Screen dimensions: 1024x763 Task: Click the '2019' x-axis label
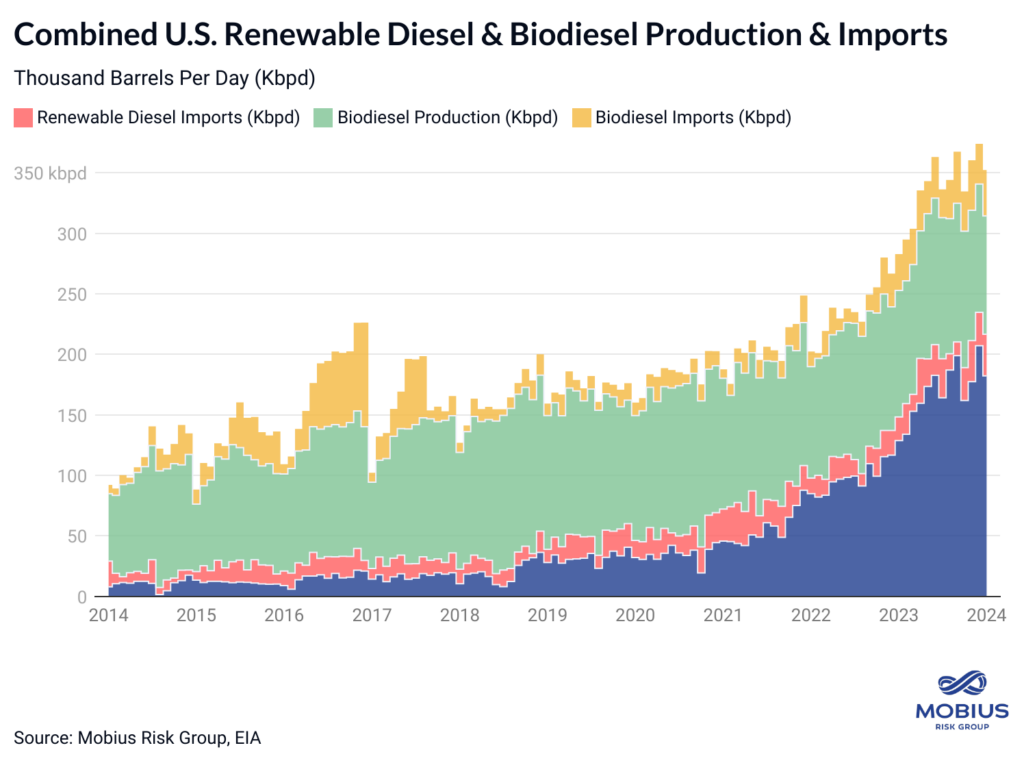coord(547,615)
